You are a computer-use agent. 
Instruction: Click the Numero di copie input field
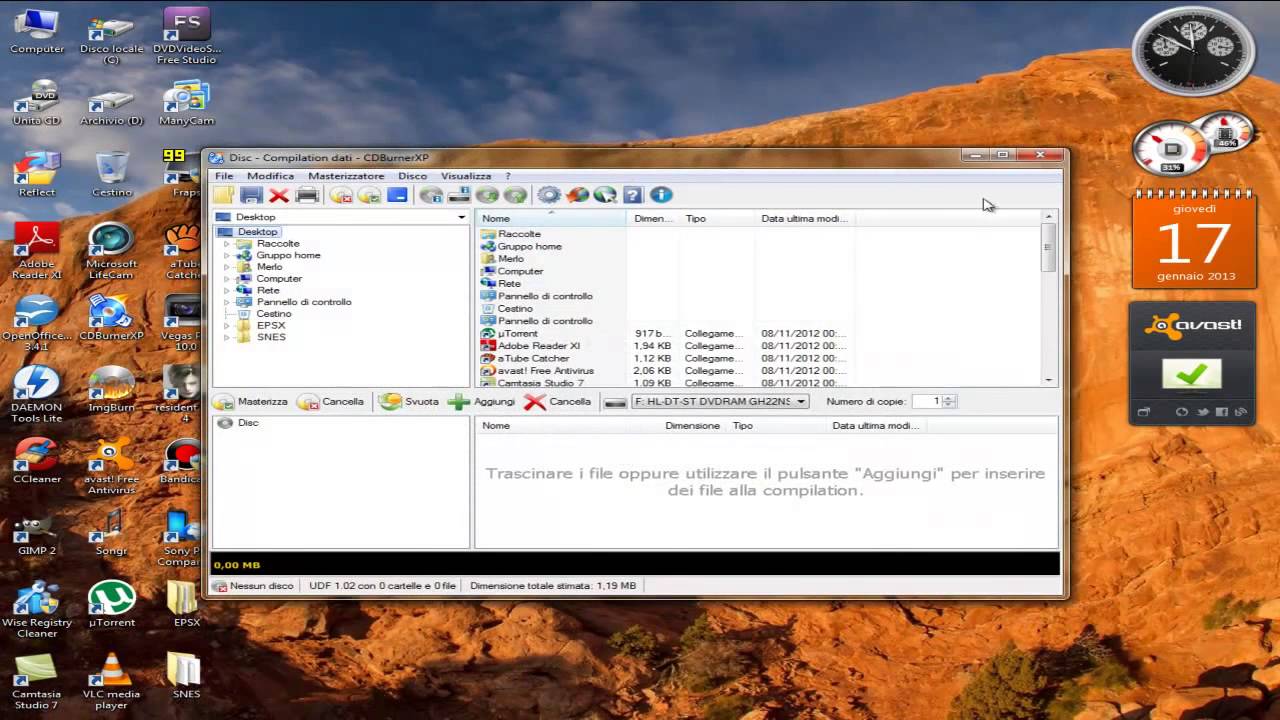[x=926, y=402]
